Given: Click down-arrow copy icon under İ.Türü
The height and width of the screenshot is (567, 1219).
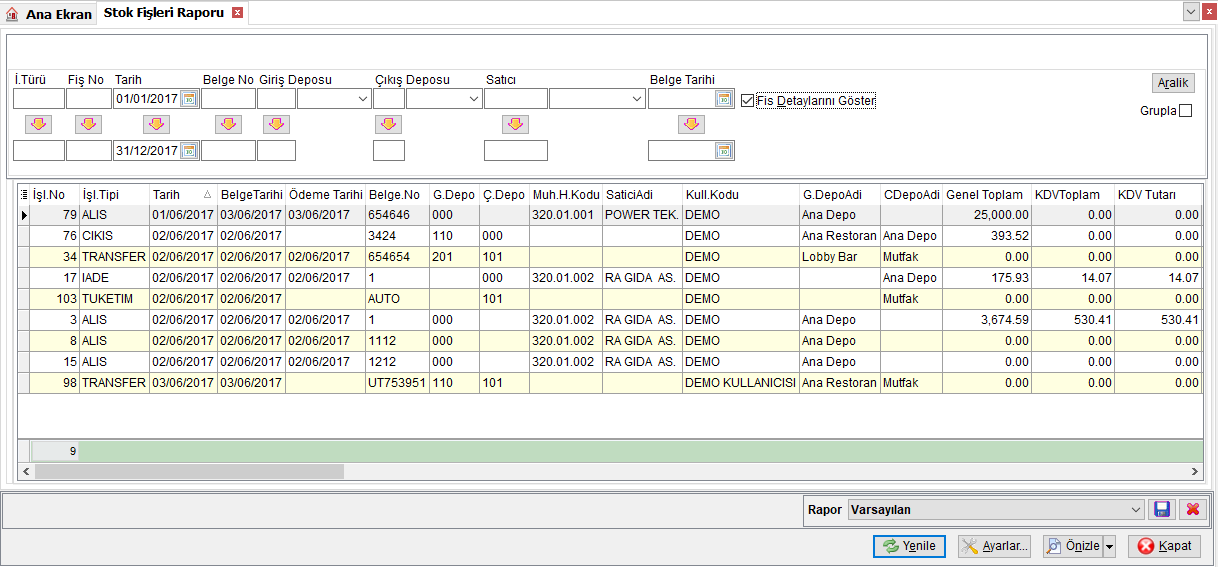Looking at the screenshot, I should point(38,124).
